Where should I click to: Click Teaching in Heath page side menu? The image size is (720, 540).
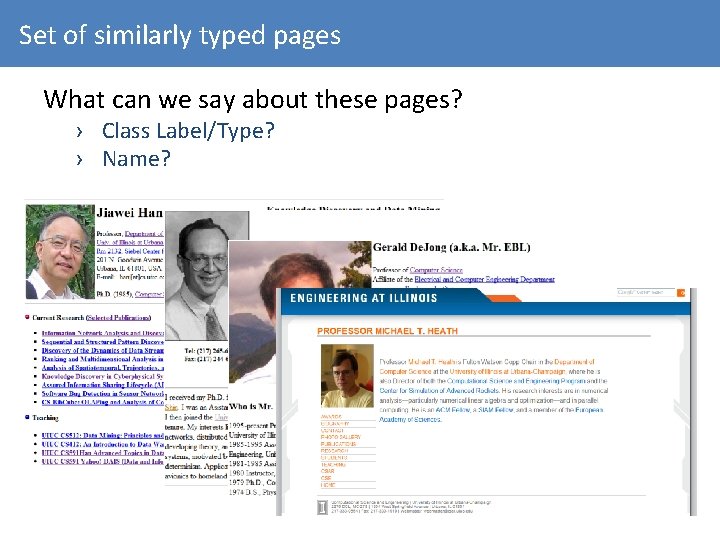click(x=333, y=464)
